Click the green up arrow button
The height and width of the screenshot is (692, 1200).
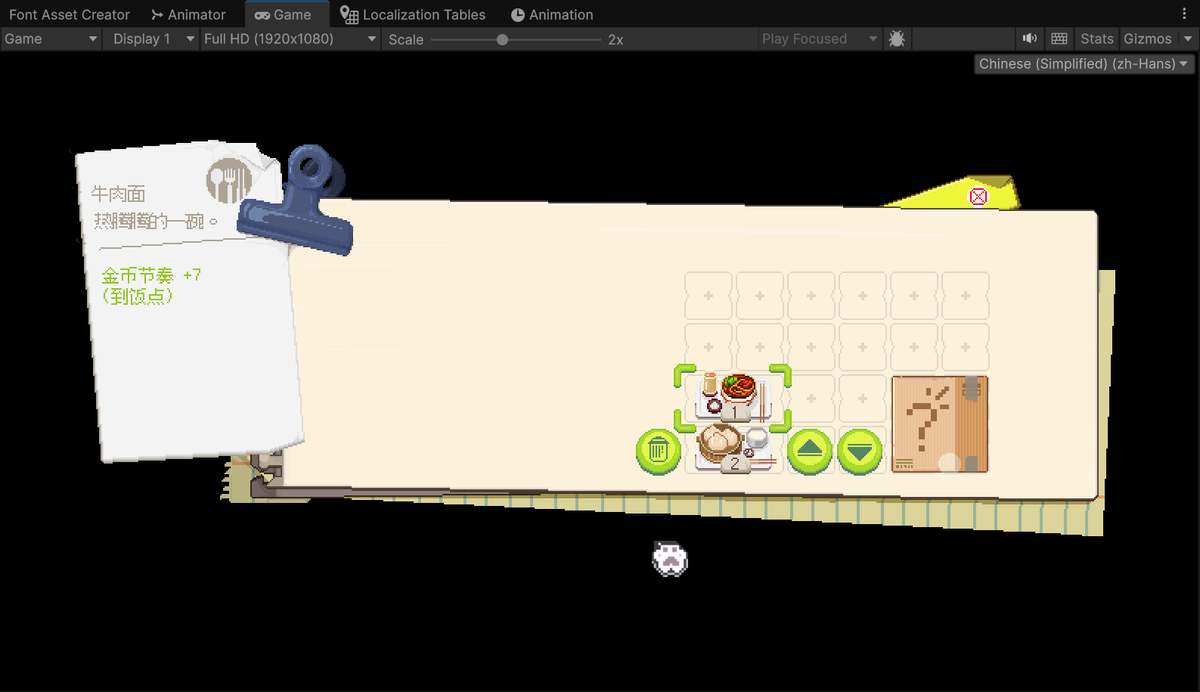(x=810, y=451)
